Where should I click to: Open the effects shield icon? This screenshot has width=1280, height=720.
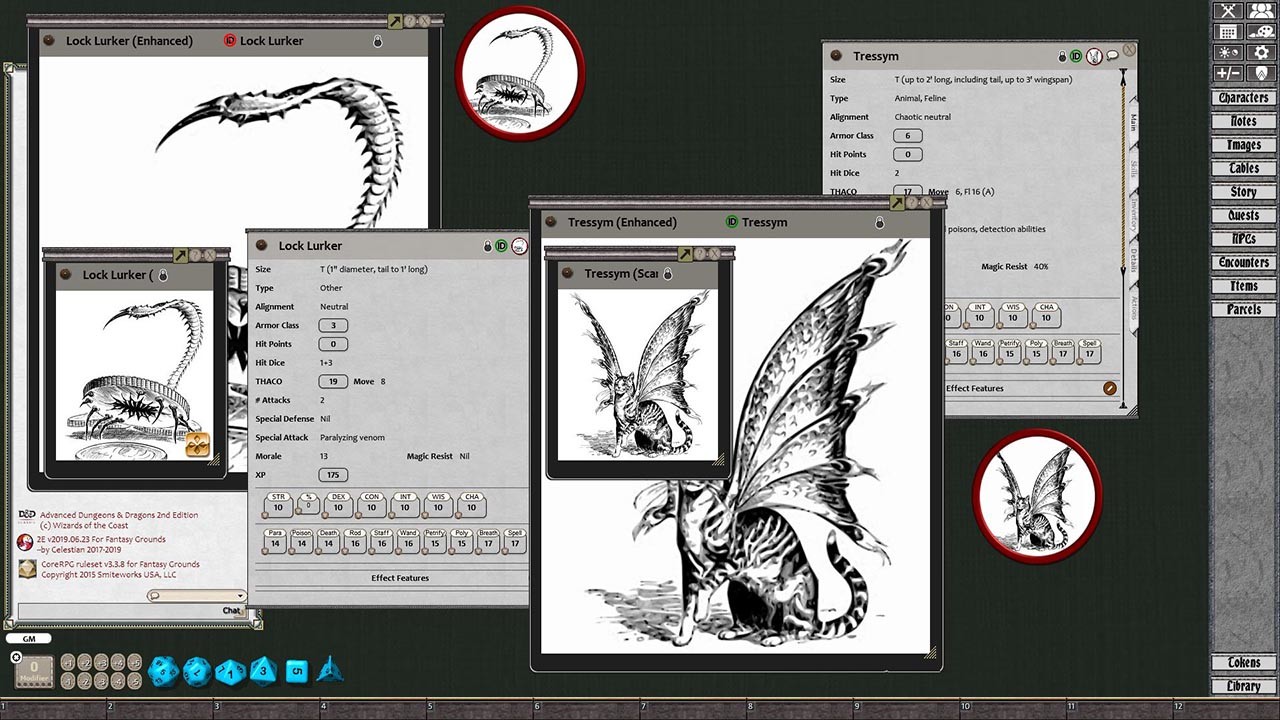[1261, 71]
